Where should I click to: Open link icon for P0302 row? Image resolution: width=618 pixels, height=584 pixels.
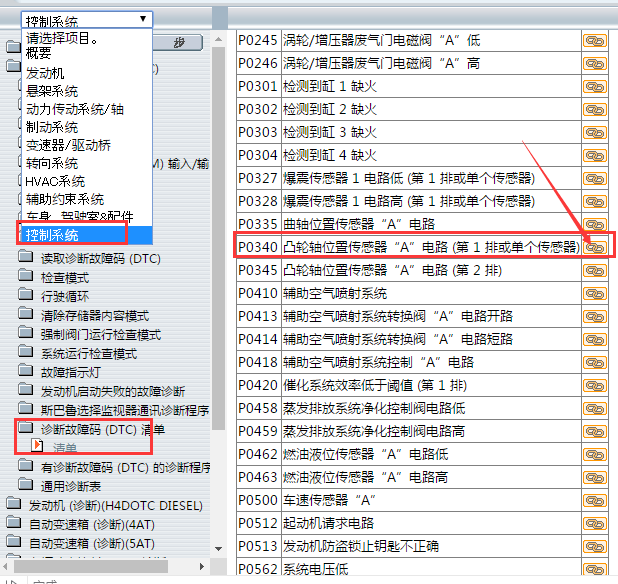click(x=595, y=110)
